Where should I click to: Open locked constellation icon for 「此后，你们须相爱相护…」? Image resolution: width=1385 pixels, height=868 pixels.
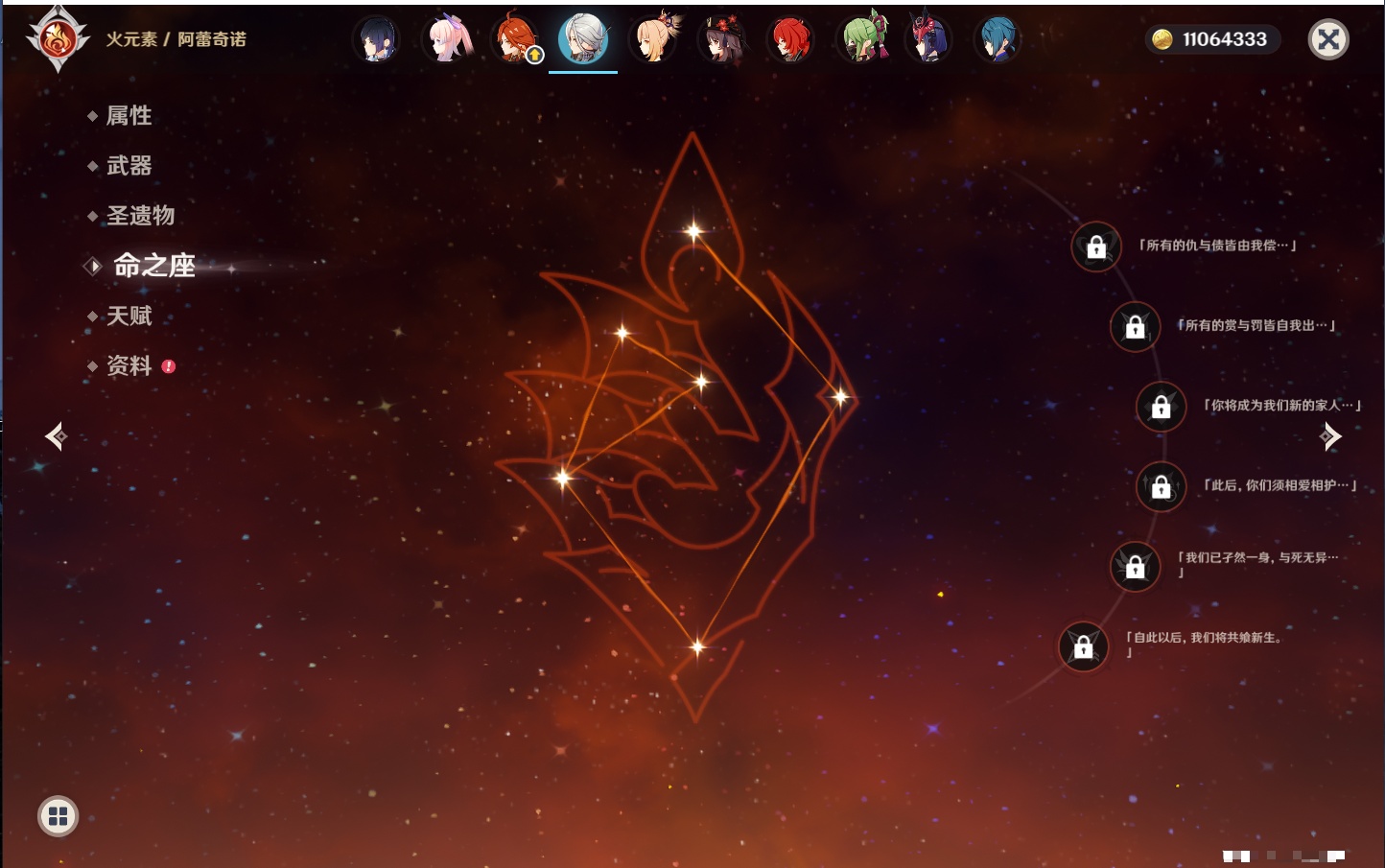[x=1161, y=486]
